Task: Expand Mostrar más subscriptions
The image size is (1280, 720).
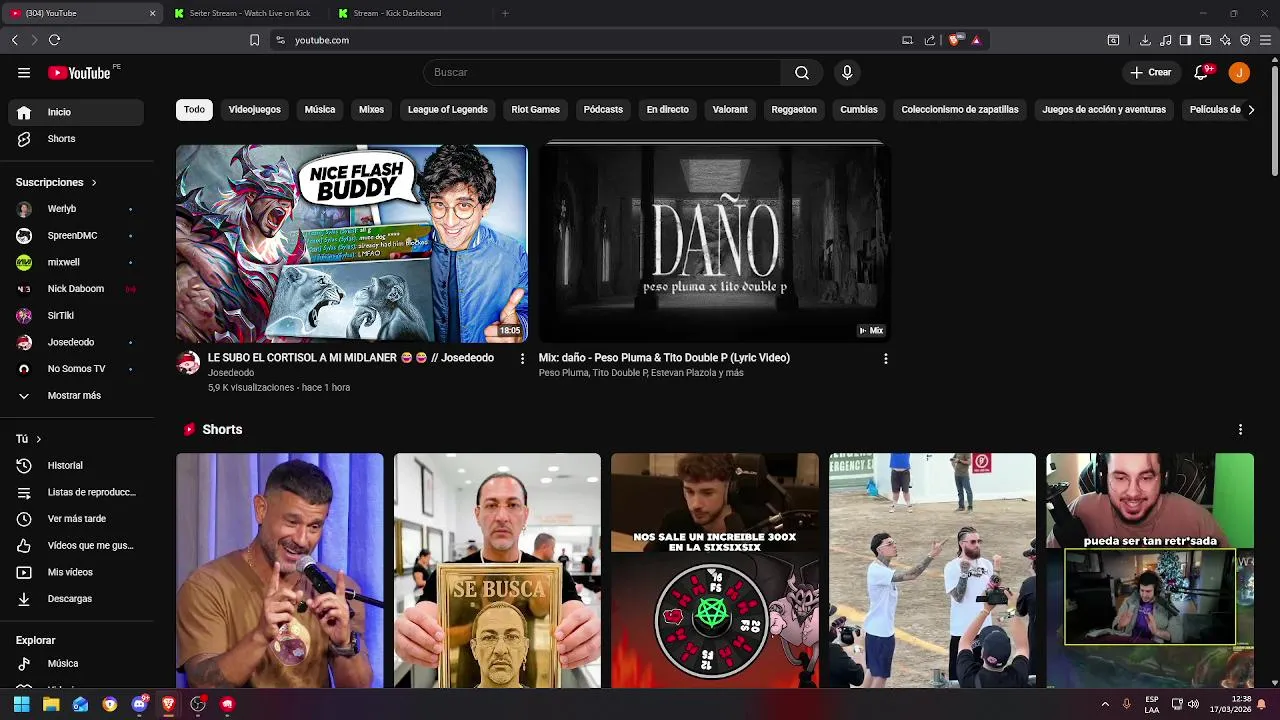Action: [x=76, y=395]
